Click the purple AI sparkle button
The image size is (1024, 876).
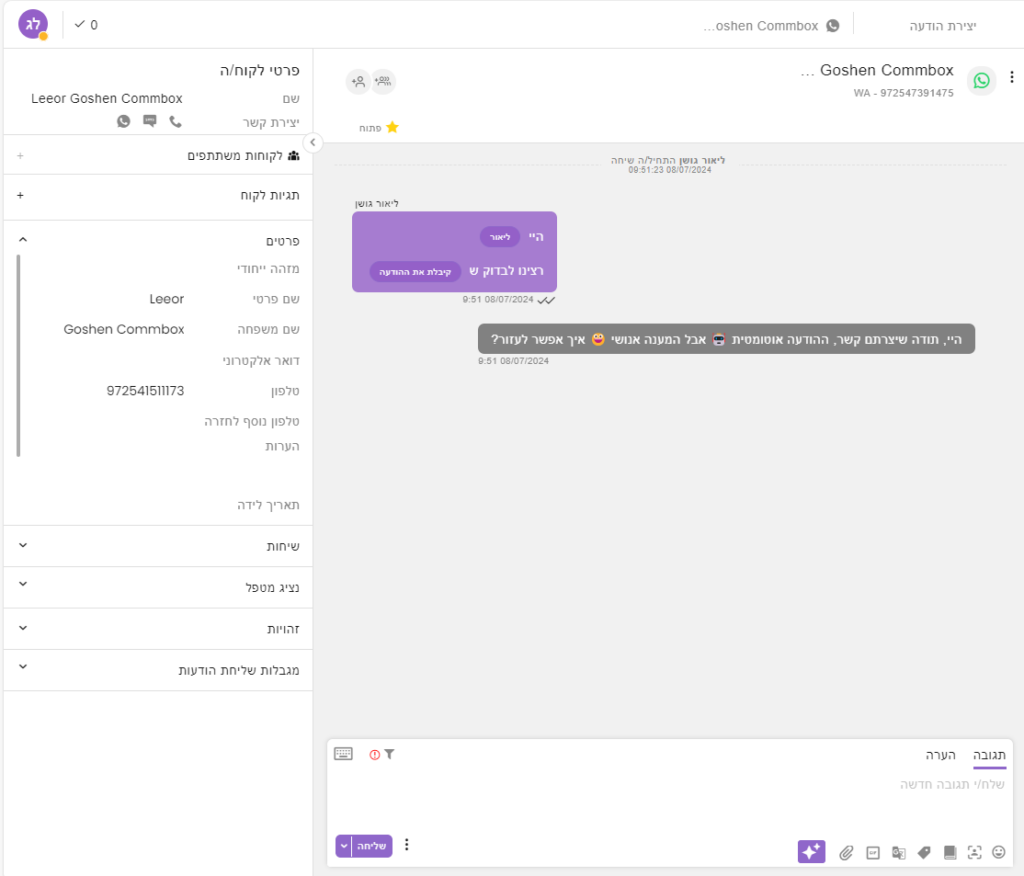811,851
